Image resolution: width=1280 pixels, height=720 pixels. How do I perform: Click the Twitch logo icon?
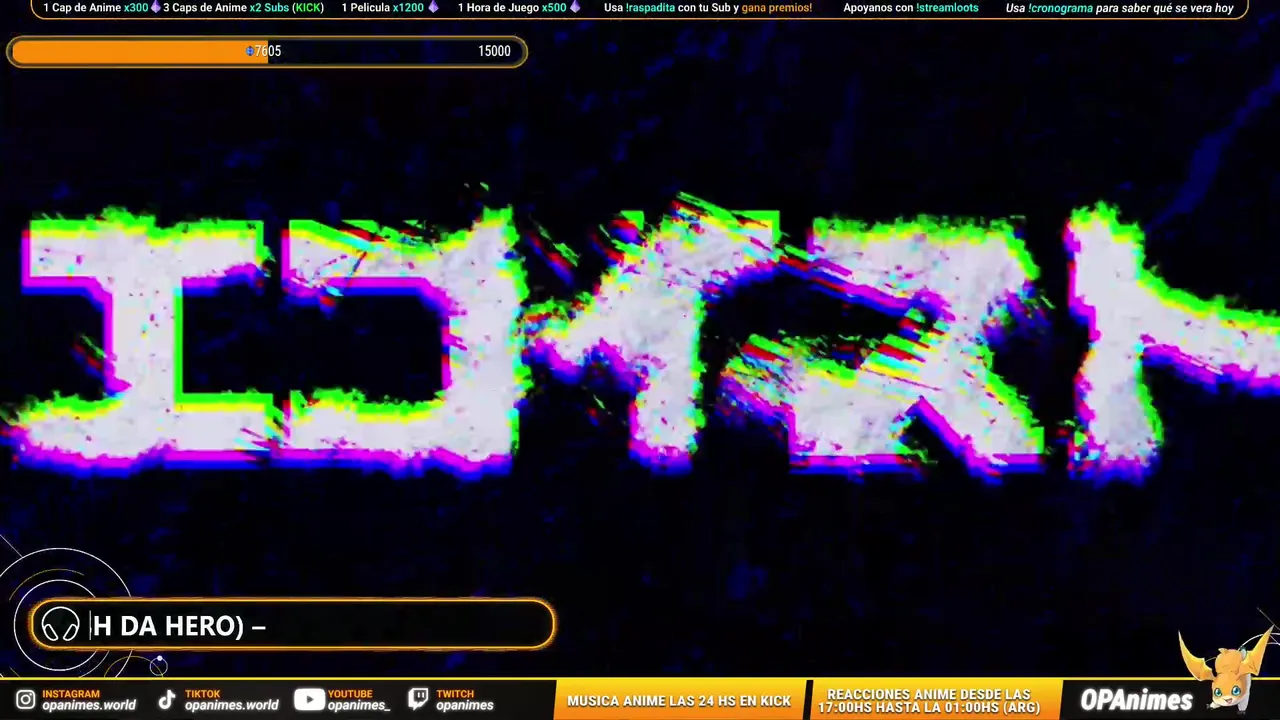419,700
